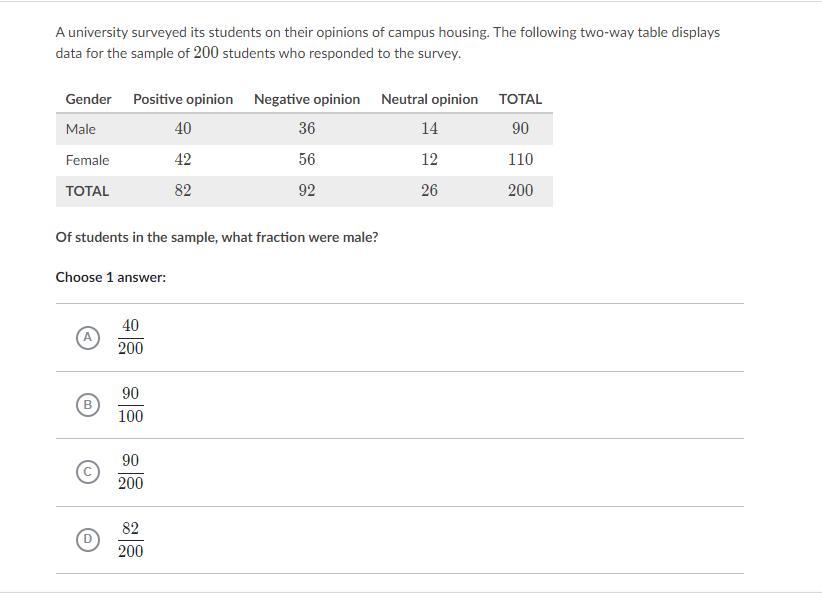Click the TOTAL column header
822x600 pixels.
click(520, 99)
